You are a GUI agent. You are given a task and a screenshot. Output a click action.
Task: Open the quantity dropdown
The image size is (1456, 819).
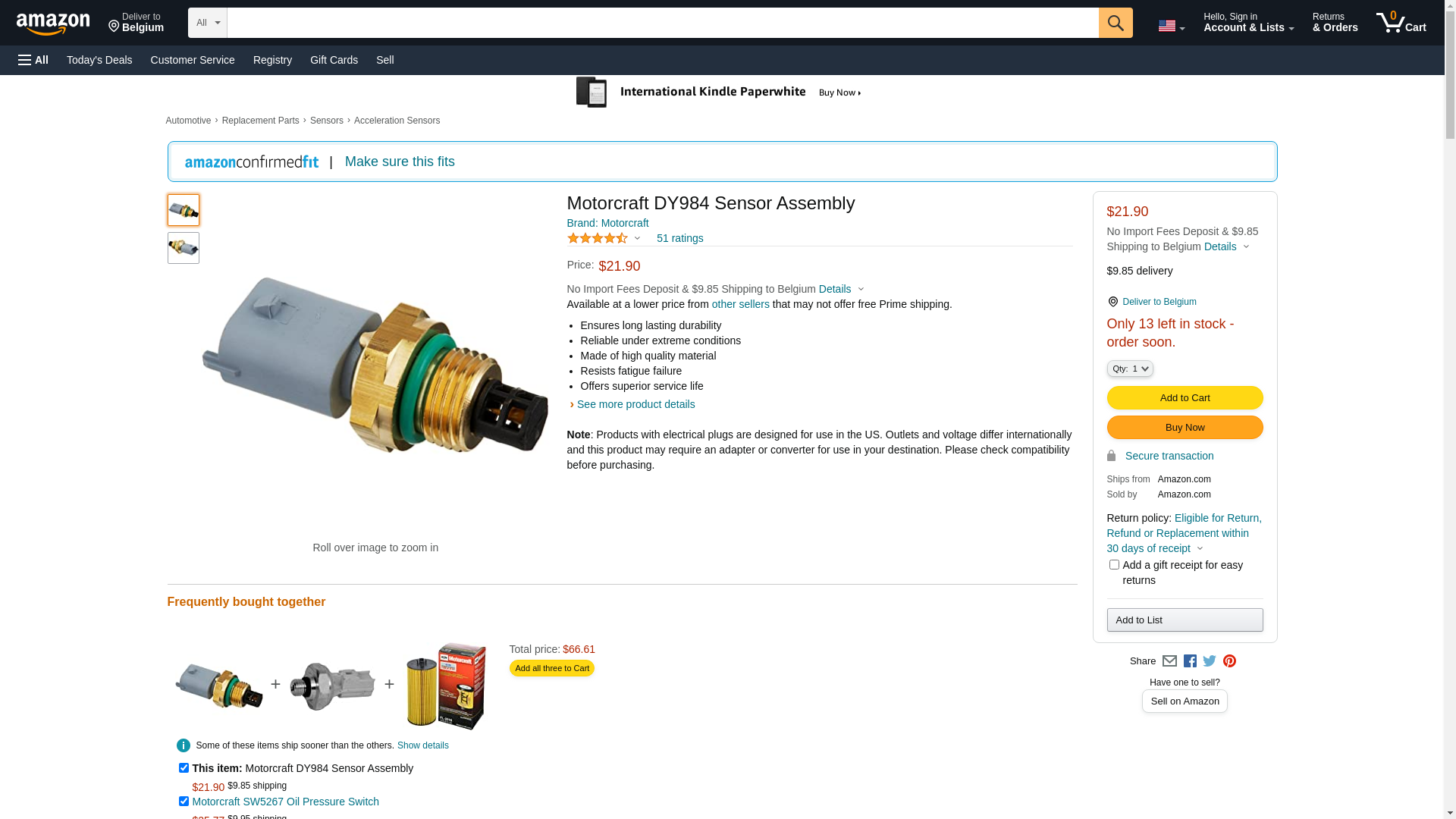pyautogui.click(x=1130, y=369)
